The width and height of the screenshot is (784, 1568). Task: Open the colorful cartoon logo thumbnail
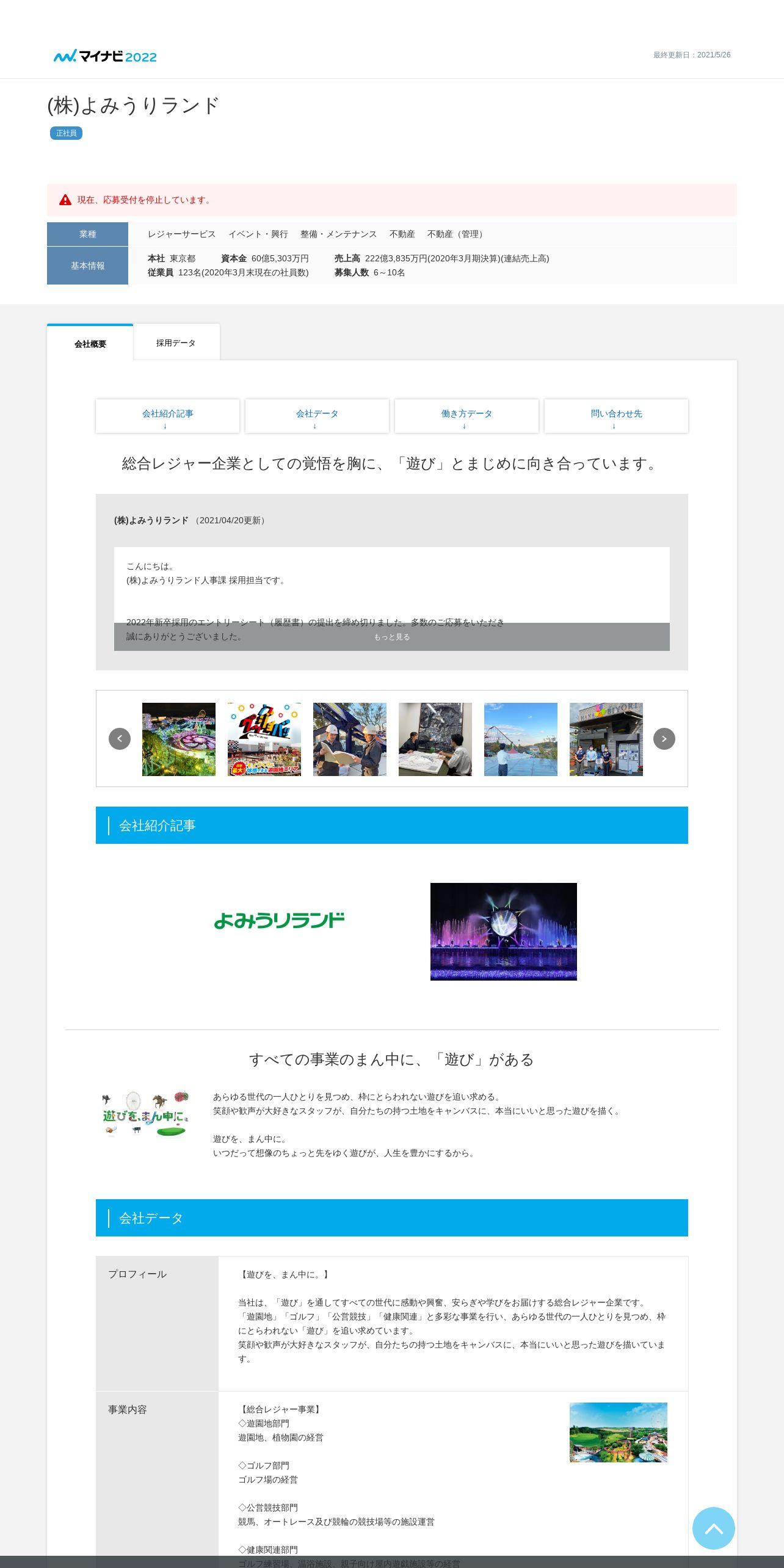point(264,739)
